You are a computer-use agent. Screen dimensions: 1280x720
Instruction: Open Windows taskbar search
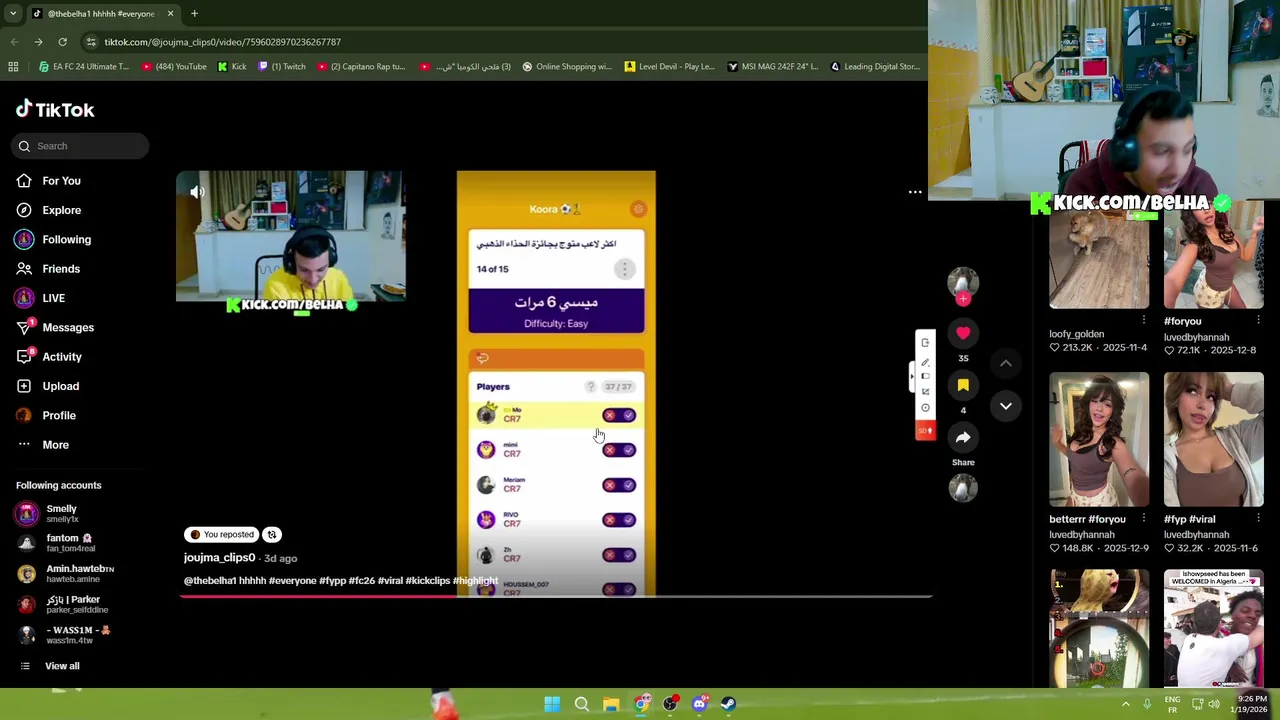(581, 704)
